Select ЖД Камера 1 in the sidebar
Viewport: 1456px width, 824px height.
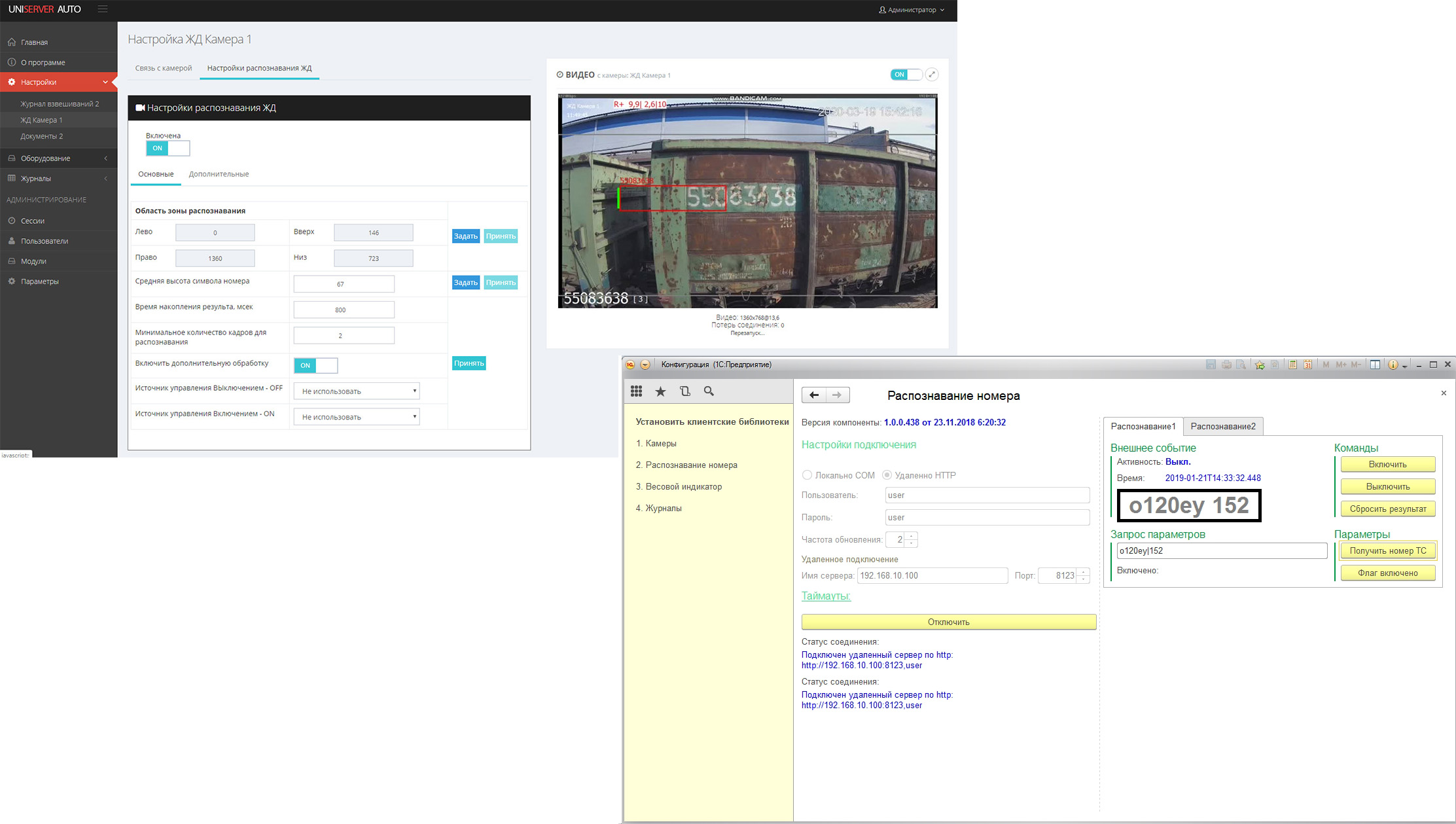41,120
